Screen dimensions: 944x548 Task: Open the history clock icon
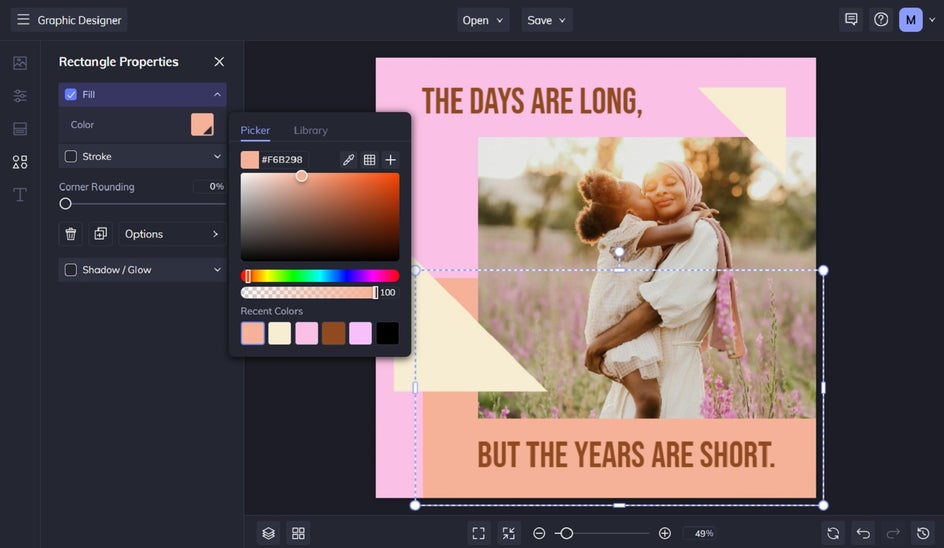click(x=923, y=533)
